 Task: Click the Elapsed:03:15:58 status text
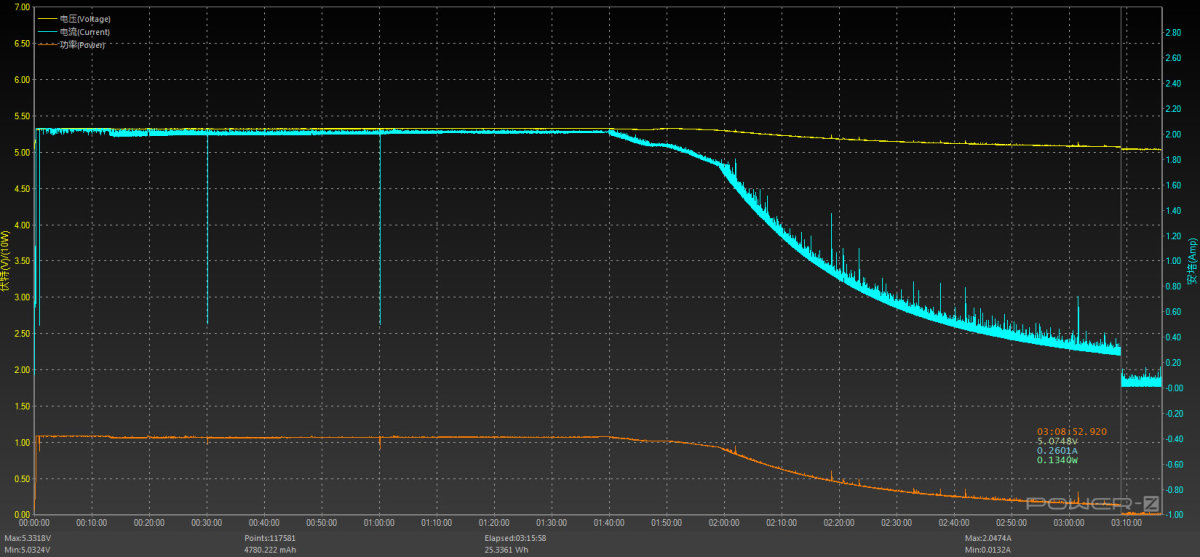click(x=515, y=539)
